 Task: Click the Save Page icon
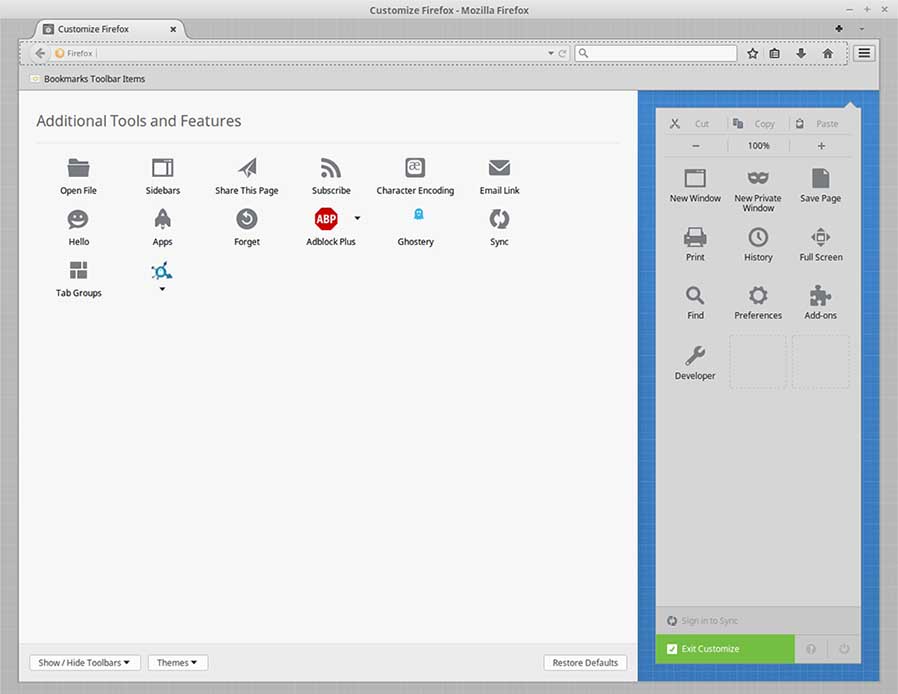point(821,178)
